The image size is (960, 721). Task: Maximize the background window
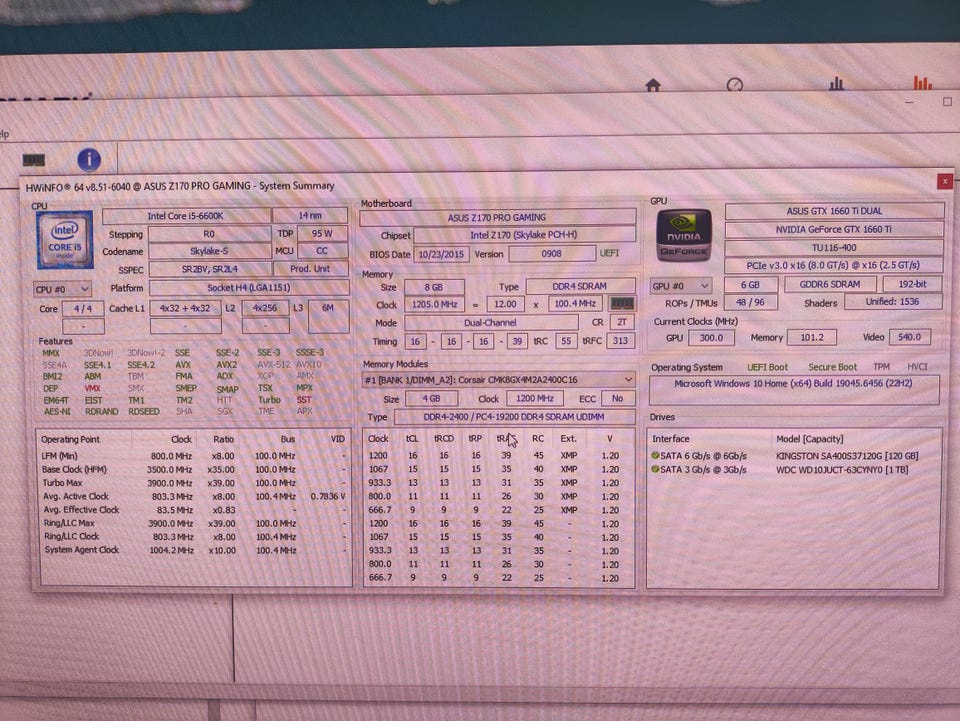click(948, 102)
